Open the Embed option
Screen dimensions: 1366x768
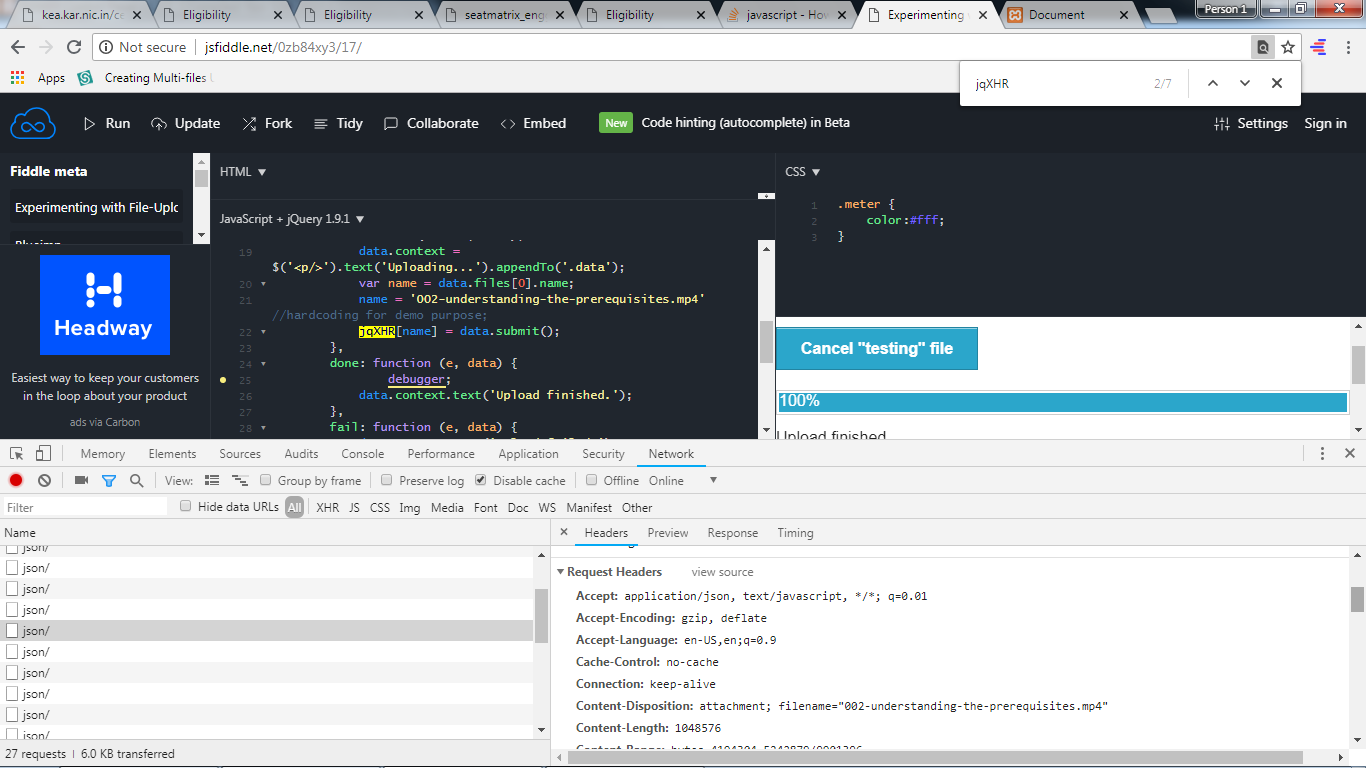pos(533,123)
